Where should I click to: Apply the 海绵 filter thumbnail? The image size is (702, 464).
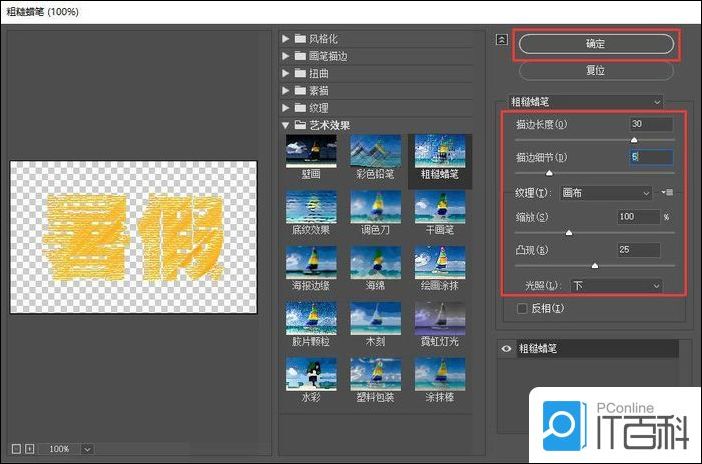375,263
